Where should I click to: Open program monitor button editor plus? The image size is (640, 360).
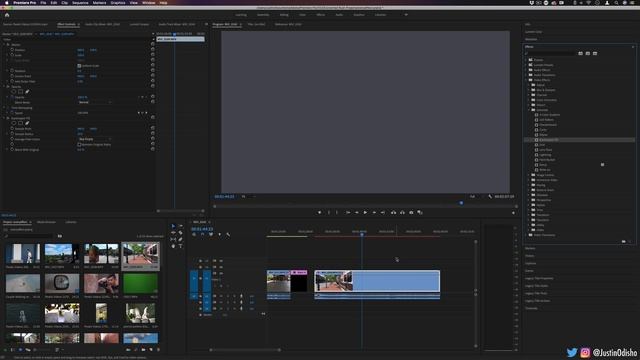point(513,213)
